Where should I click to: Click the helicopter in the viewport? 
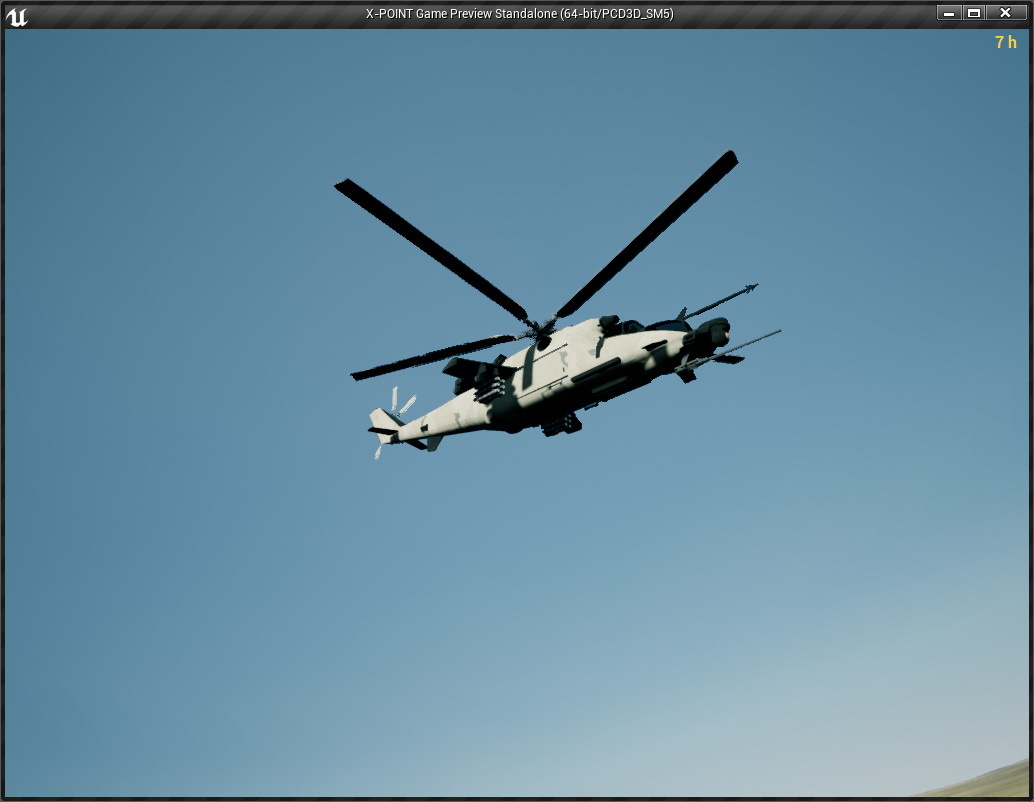(557, 371)
